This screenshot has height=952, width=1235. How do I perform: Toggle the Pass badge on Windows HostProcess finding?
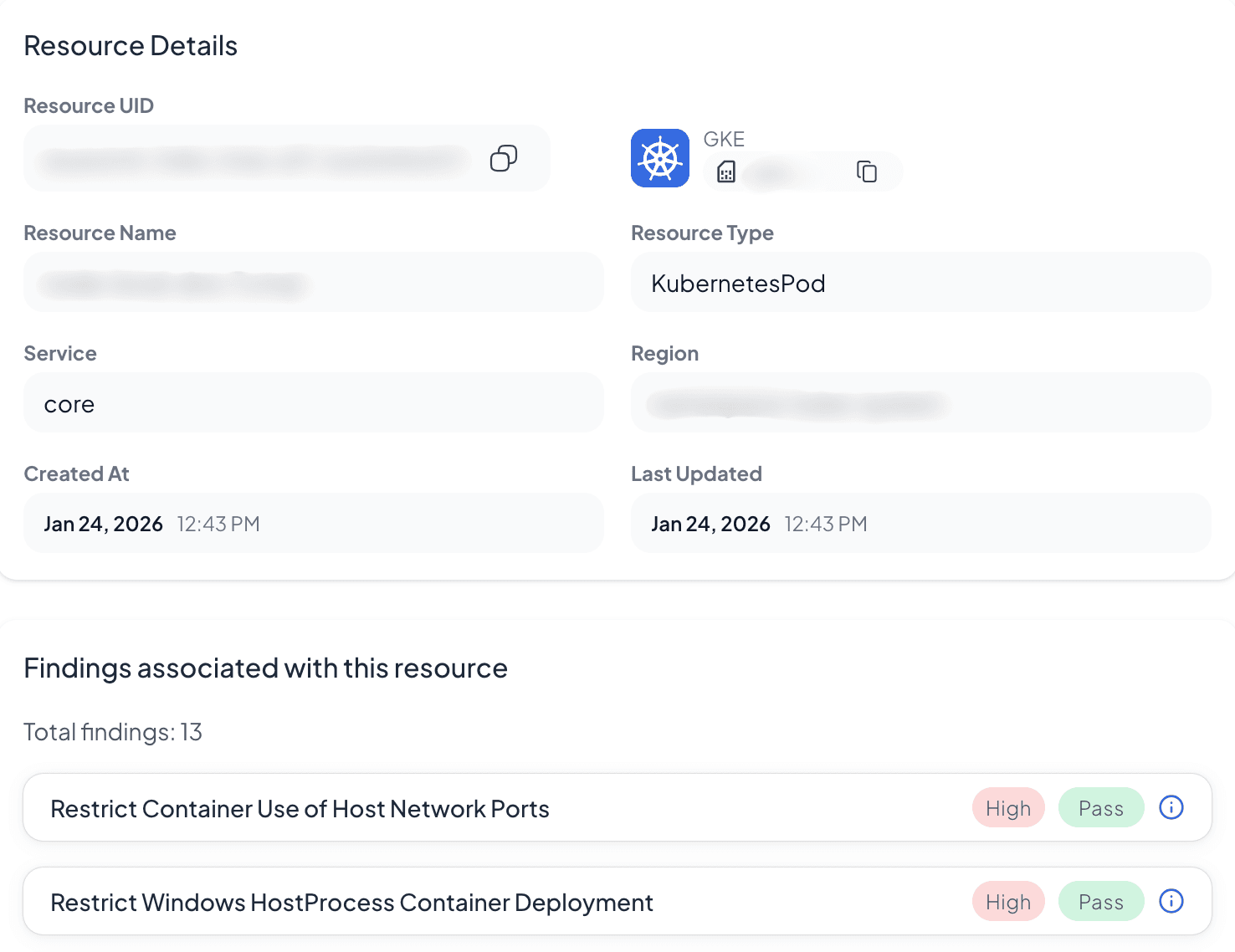click(1101, 901)
